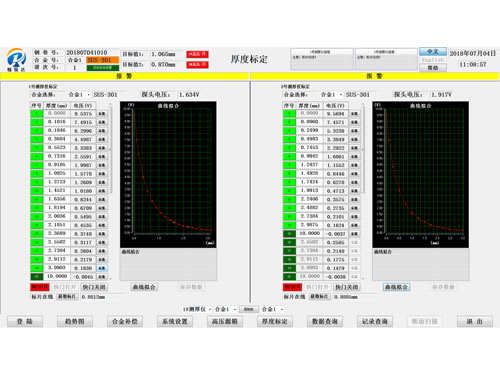
Task: Open the 趋势图 trend chart page
Action: point(75,321)
